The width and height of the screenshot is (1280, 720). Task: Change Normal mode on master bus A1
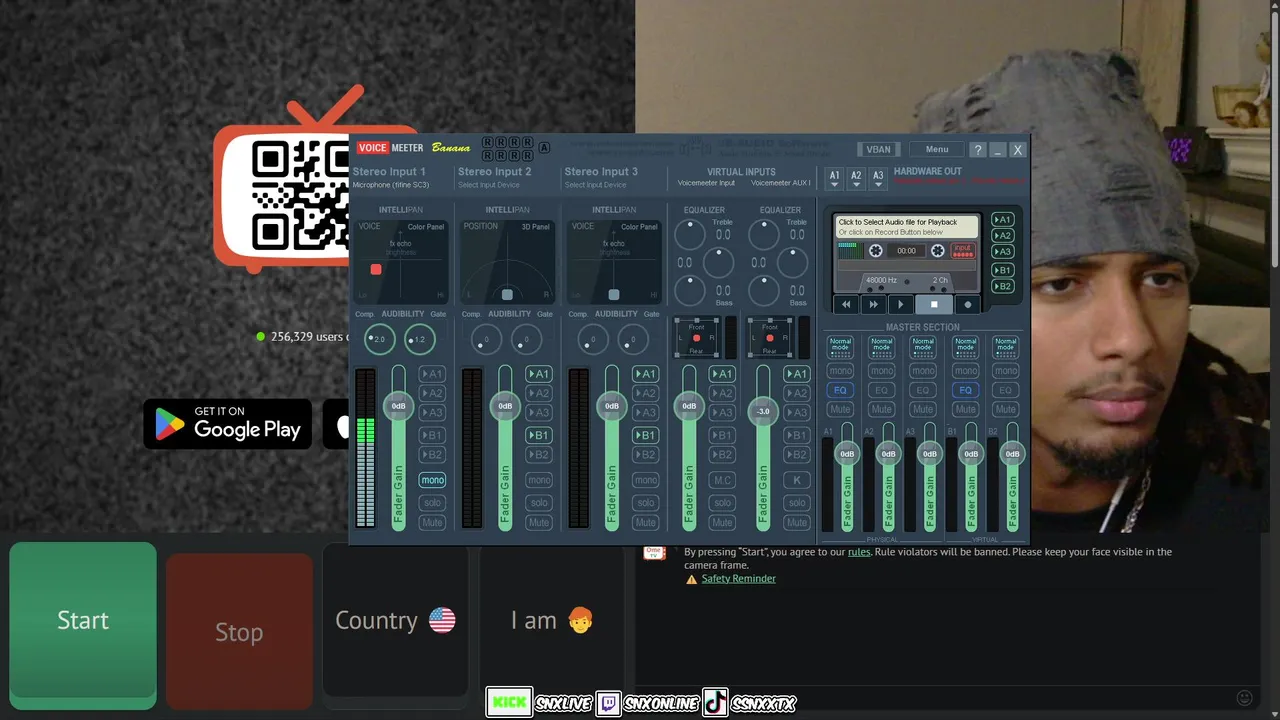pos(840,345)
